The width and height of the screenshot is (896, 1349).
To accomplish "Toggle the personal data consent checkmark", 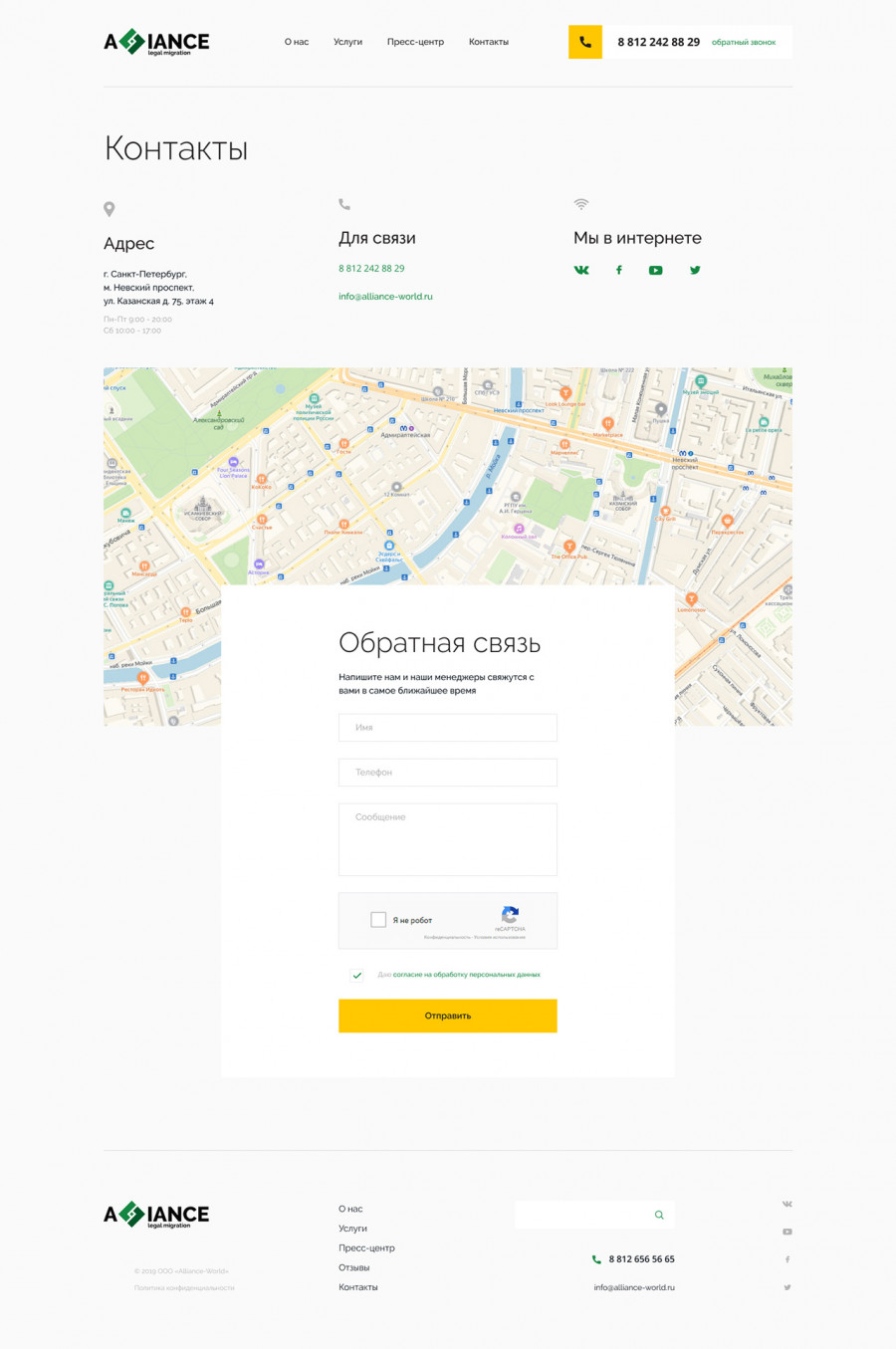I will click(x=357, y=975).
